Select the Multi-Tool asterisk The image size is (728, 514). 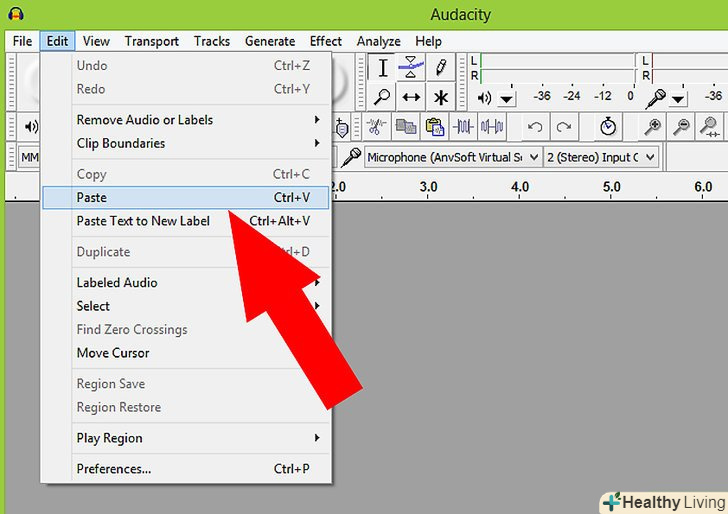[x=440, y=97]
